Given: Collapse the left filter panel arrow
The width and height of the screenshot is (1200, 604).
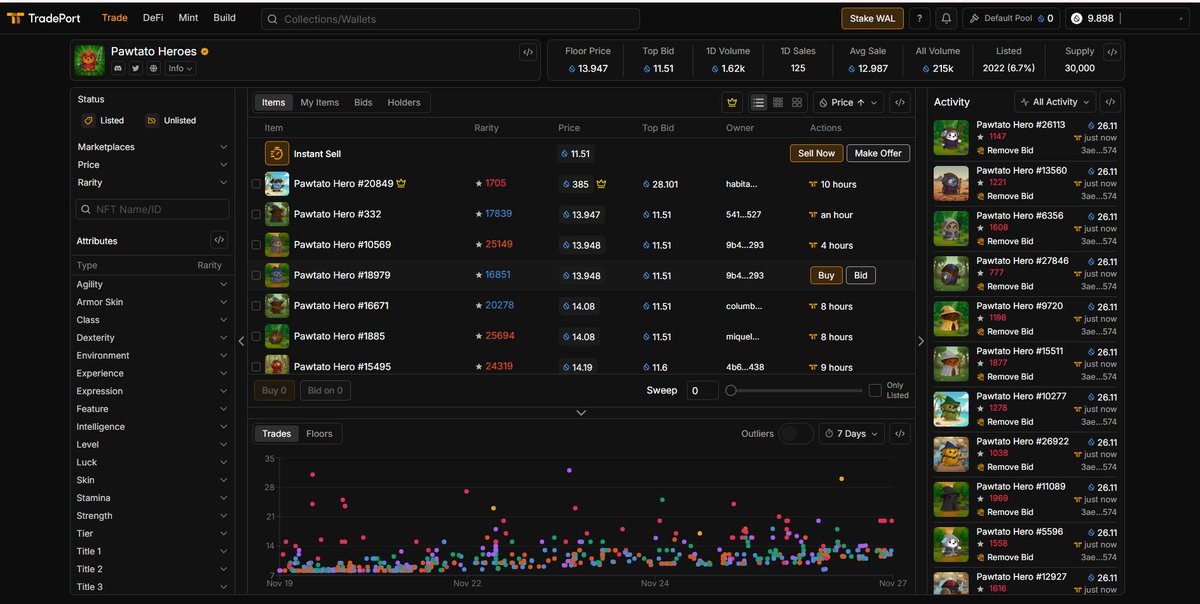Looking at the screenshot, I should pyautogui.click(x=241, y=341).
